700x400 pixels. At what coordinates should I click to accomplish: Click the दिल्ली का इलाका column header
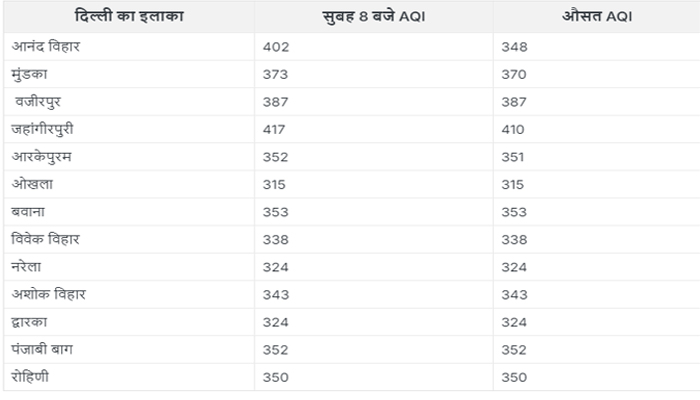pyautogui.click(x=127, y=16)
